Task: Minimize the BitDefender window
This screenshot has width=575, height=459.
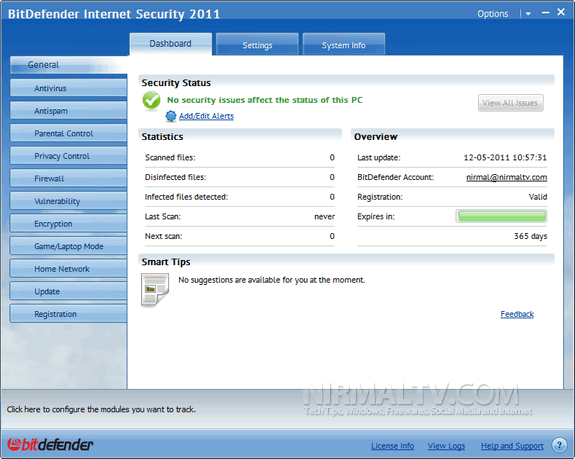Action: click(546, 13)
